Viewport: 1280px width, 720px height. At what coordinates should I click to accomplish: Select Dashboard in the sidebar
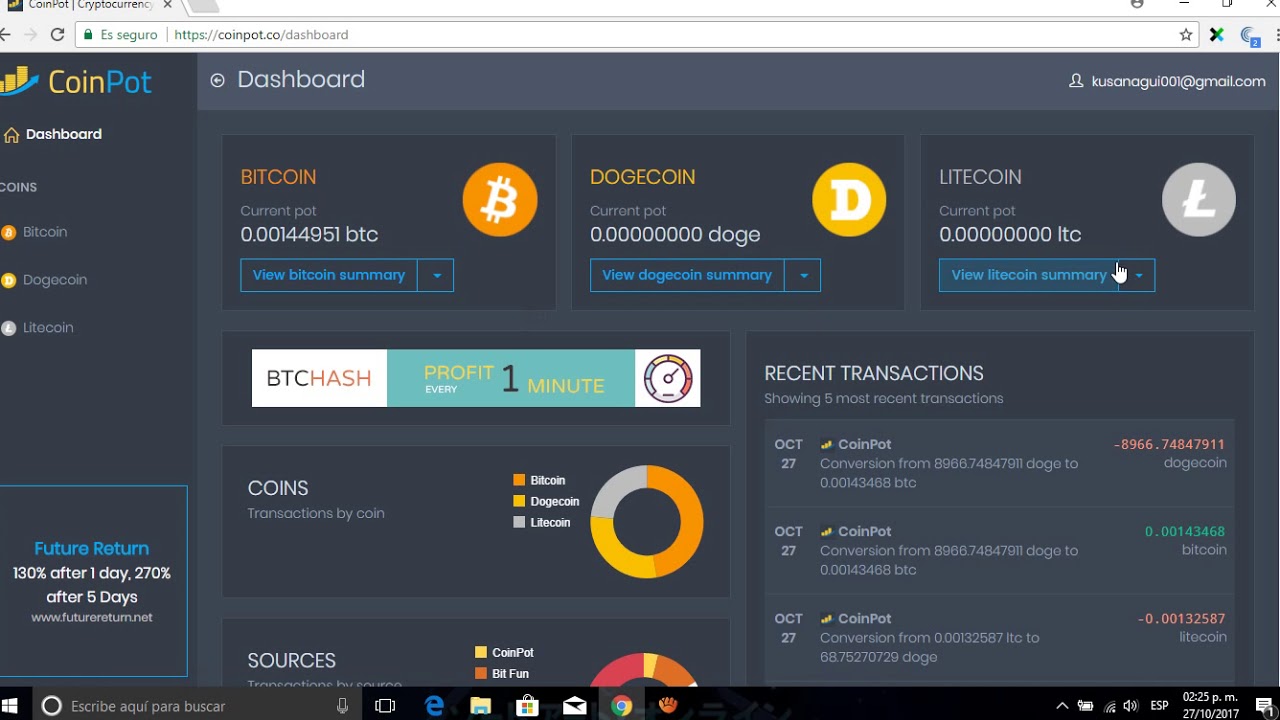[63, 134]
